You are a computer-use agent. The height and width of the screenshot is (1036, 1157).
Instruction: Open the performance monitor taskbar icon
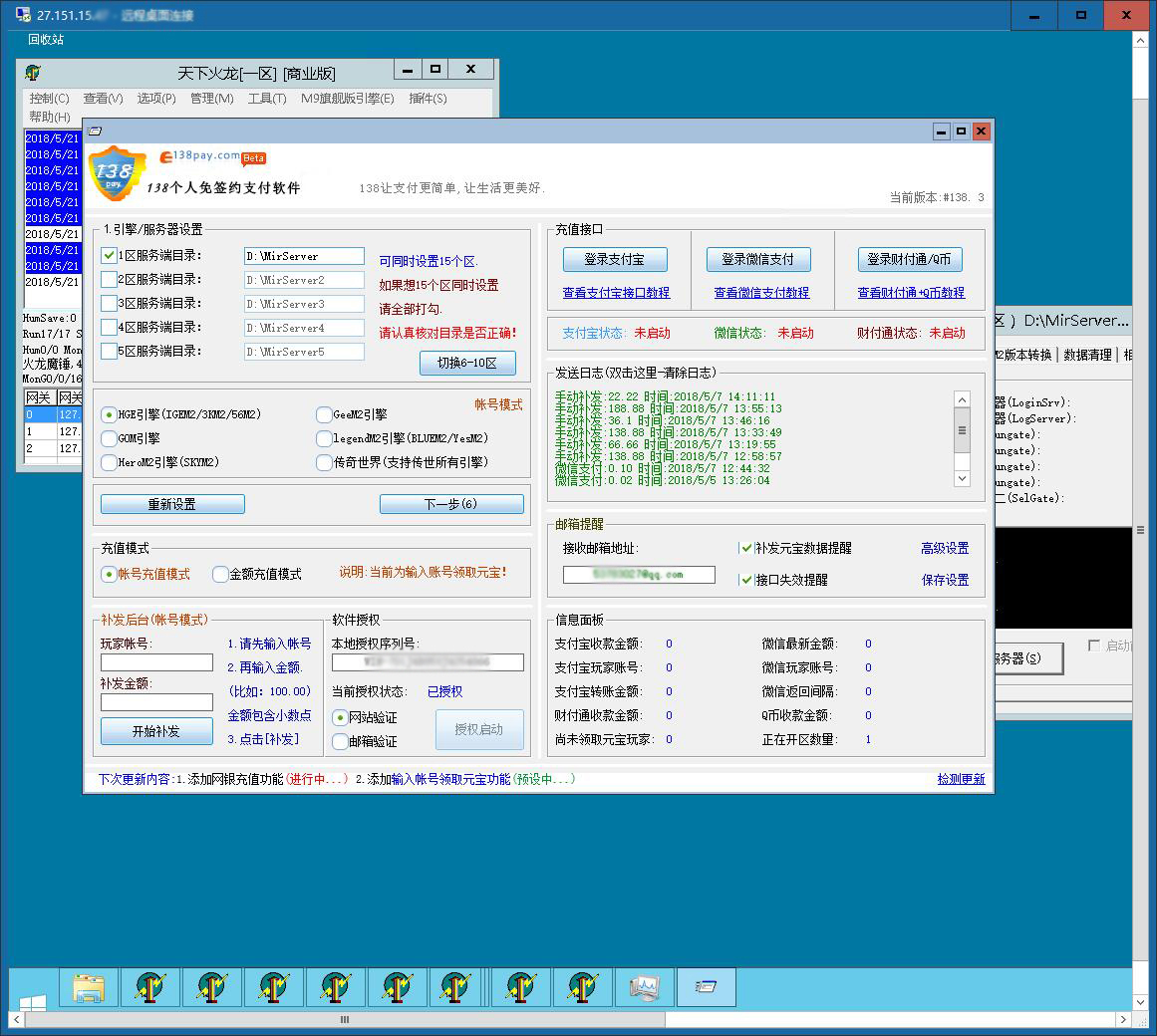[644, 987]
